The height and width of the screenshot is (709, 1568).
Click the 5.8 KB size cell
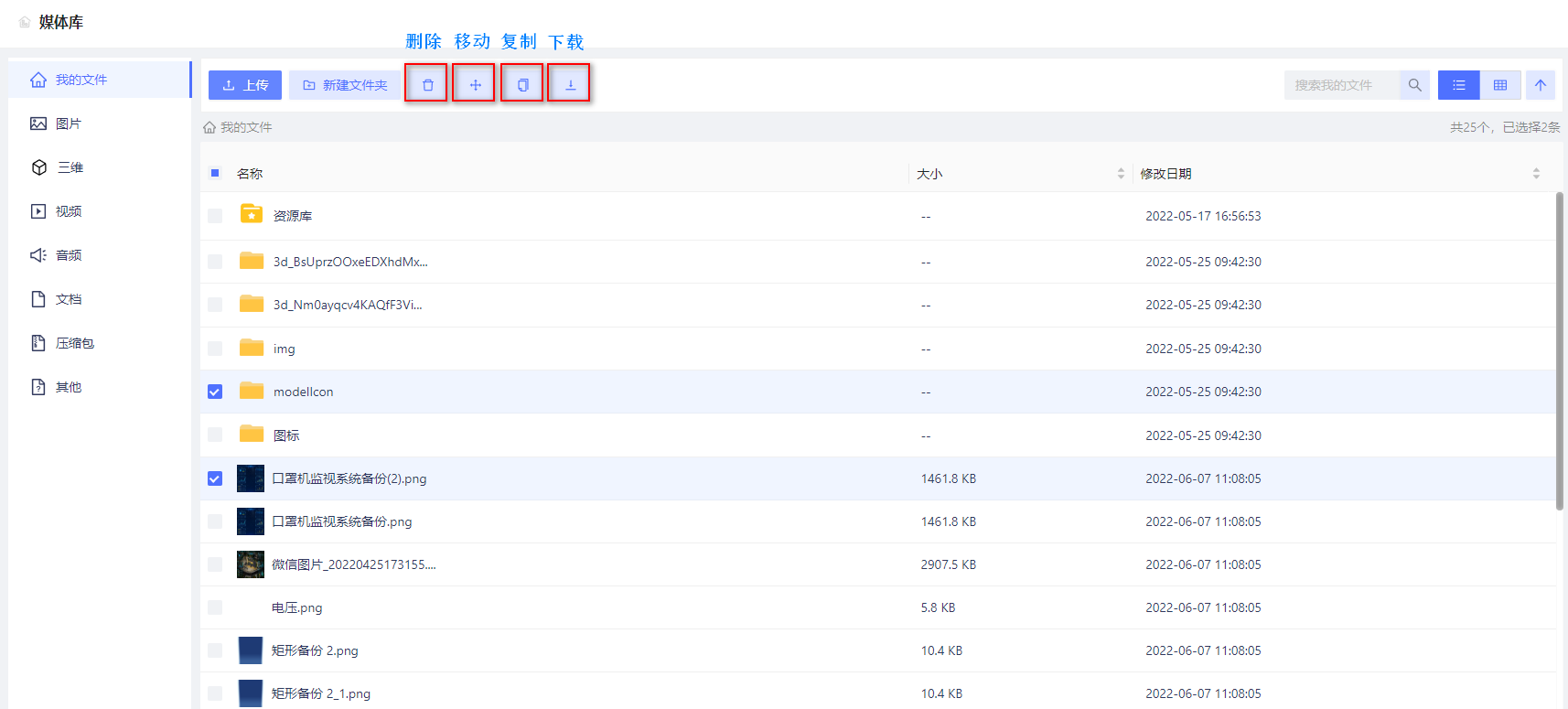pos(938,607)
